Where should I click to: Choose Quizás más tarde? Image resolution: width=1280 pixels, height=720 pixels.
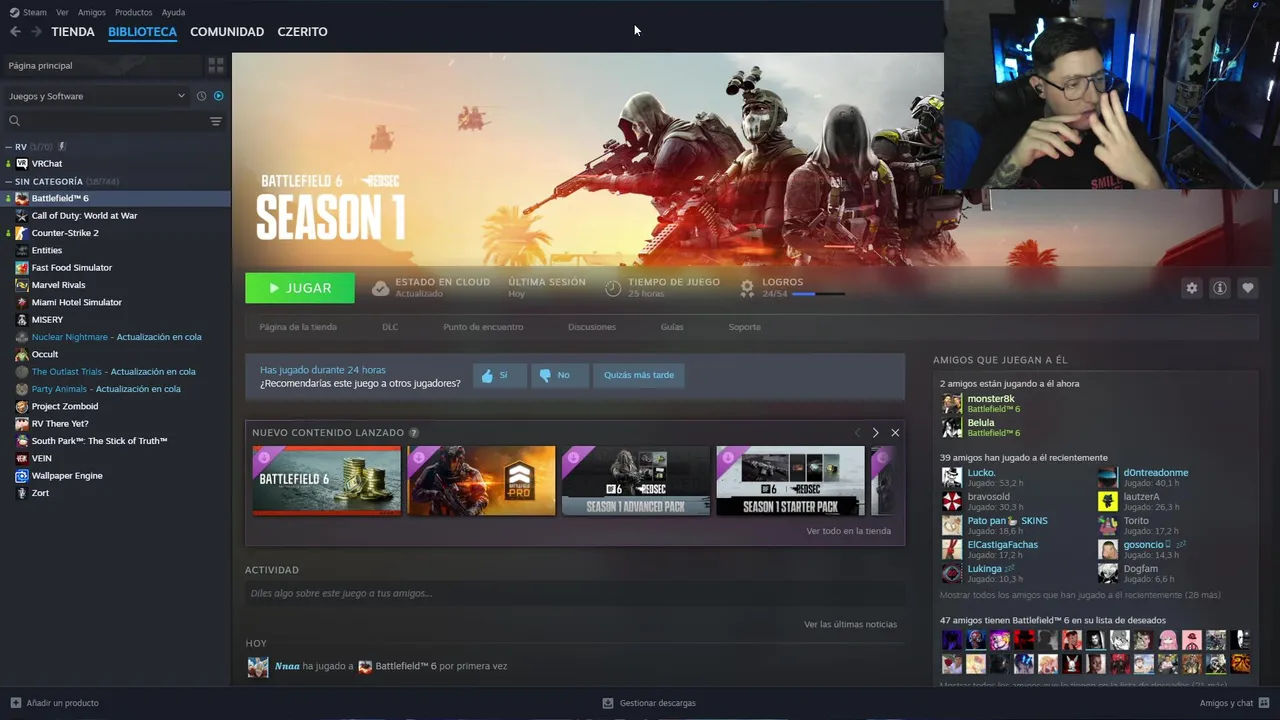639,375
